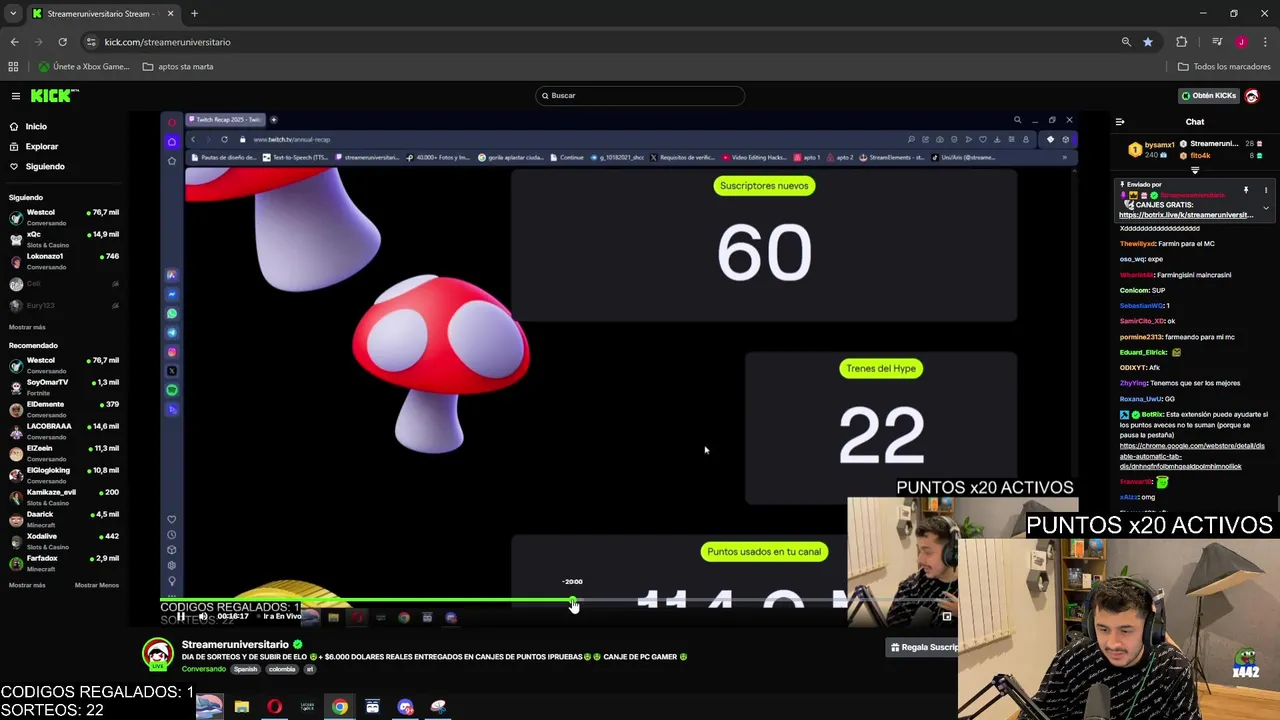Viewport: 1280px width, 720px height.
Task: Open SoyOmarTV in recommended channels
Action: click(x=63, y=385)
